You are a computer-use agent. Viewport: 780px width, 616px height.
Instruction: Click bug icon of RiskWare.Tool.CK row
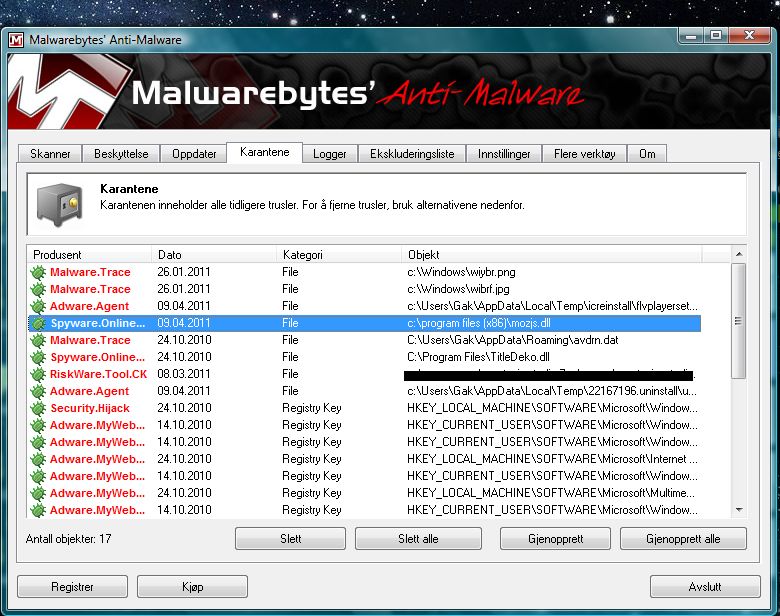coord(38,374)
